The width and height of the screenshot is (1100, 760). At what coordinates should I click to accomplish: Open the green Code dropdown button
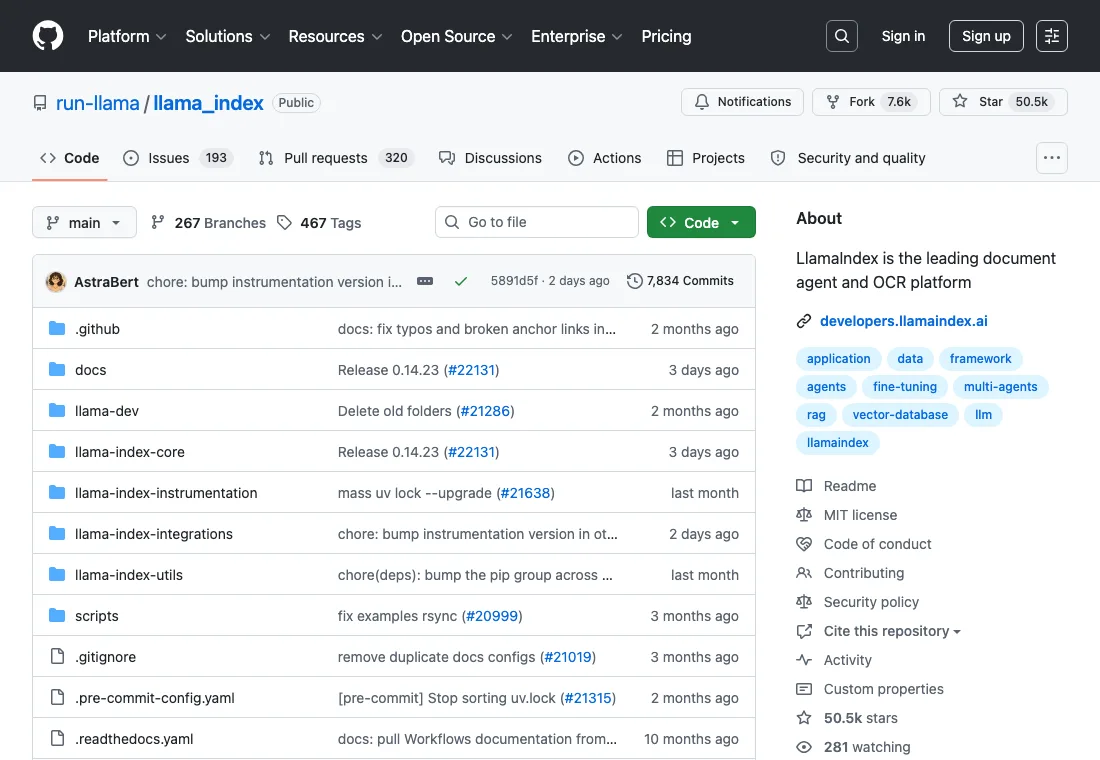pyautogui.click(x=701, y=222)
